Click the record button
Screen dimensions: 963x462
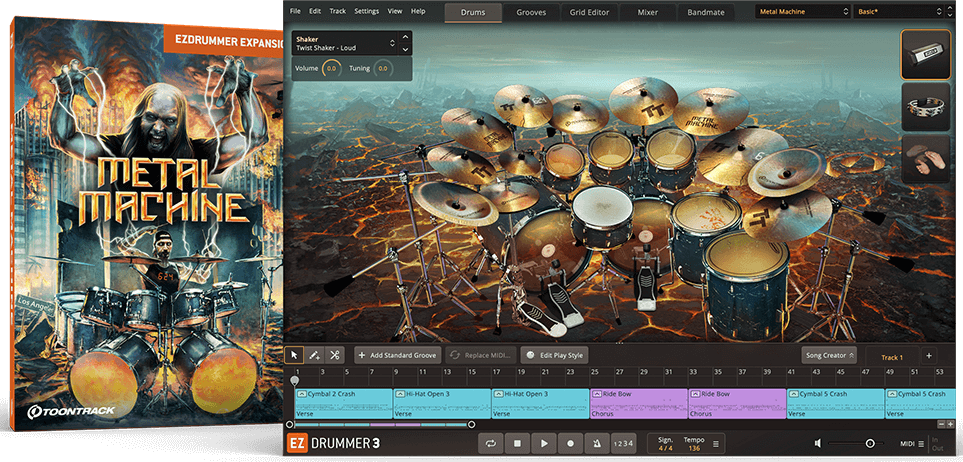[570, 443]
